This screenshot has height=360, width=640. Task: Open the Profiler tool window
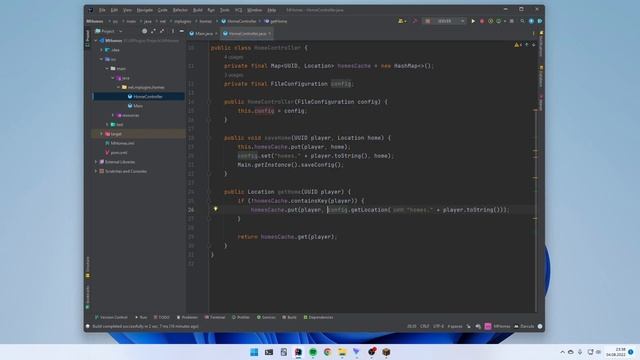[241, 317]
